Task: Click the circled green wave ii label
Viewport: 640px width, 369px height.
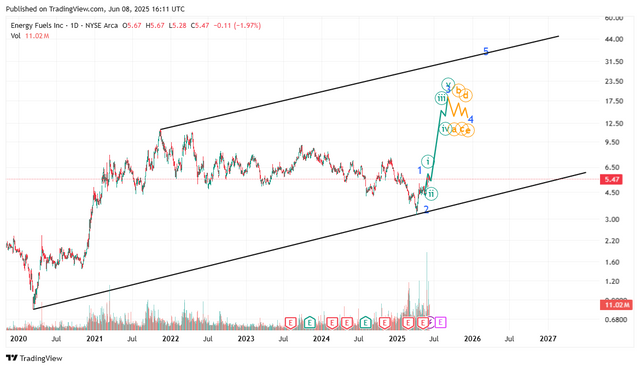Action: click(431, 193)
